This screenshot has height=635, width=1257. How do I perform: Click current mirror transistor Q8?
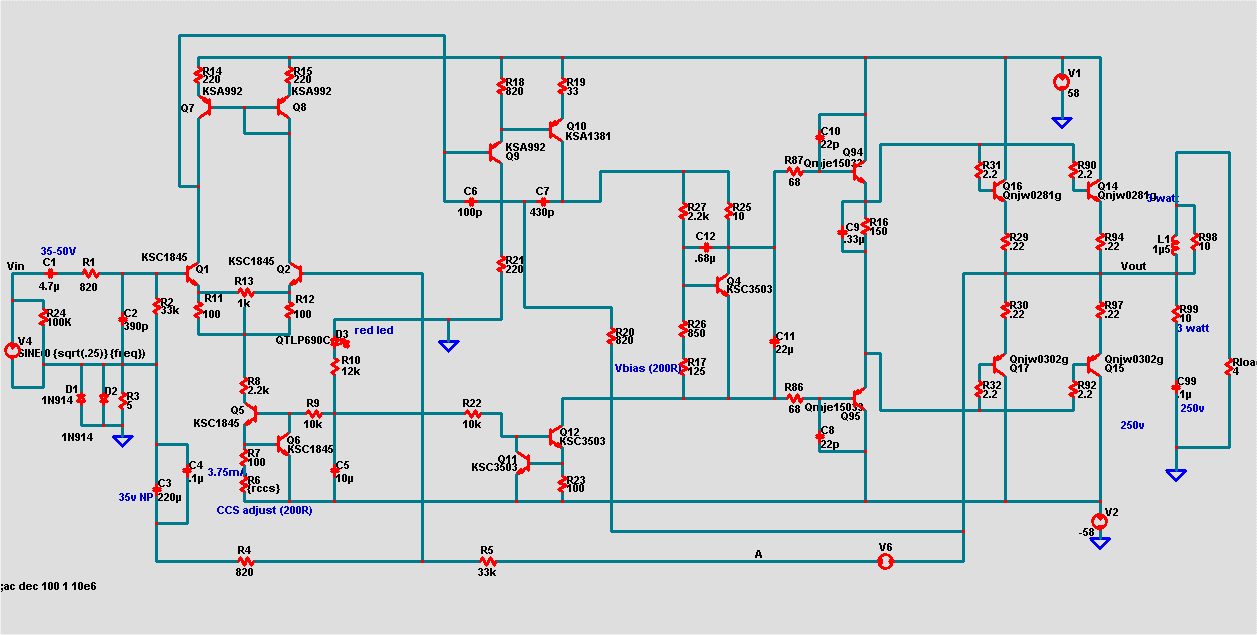pyautogui.click(x=284, y=108)
